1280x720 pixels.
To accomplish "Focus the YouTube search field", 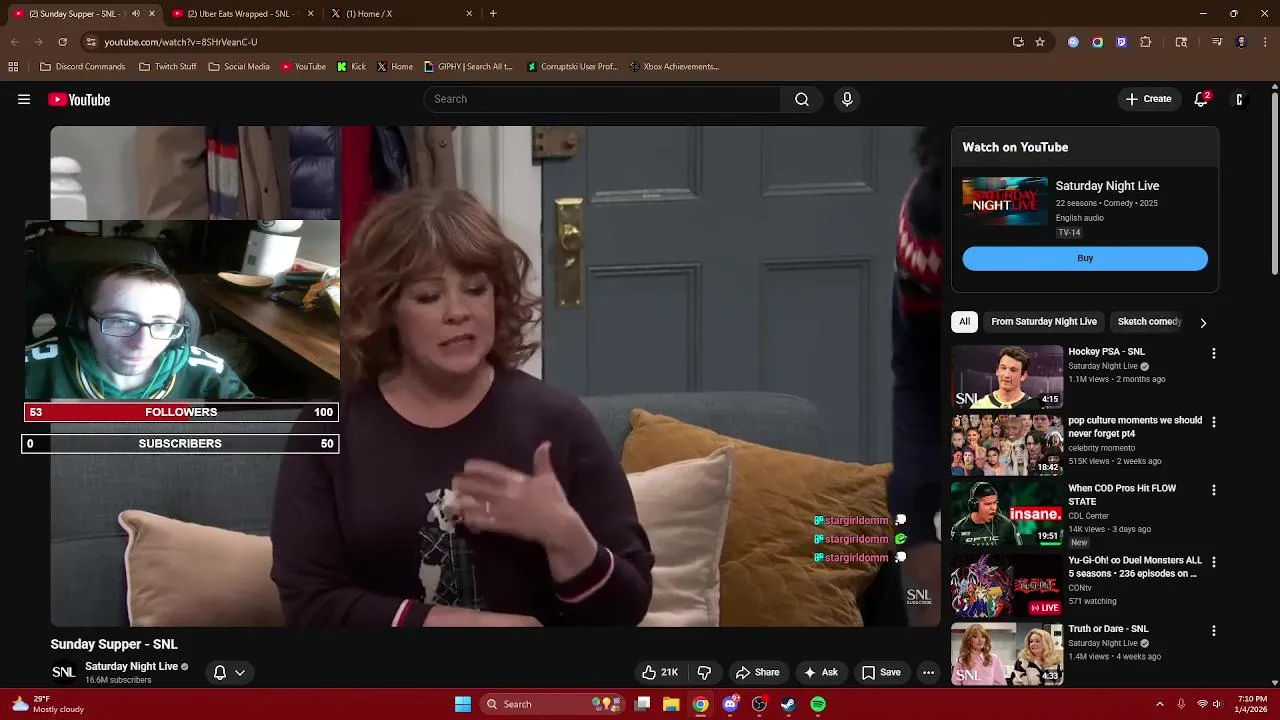I will tap(603, 99).
